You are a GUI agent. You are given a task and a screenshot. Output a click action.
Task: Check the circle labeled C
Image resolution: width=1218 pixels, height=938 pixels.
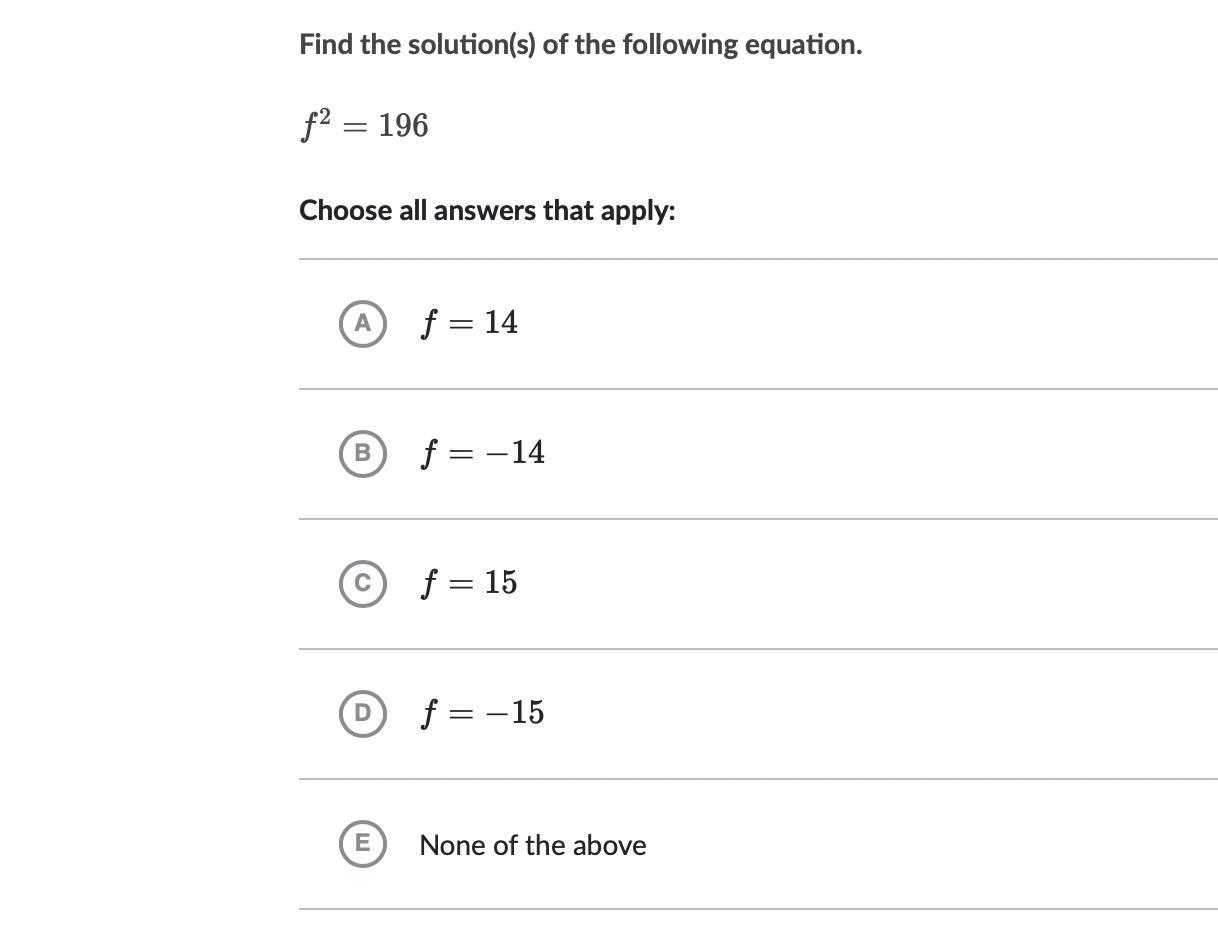click(x=362, y=583)
